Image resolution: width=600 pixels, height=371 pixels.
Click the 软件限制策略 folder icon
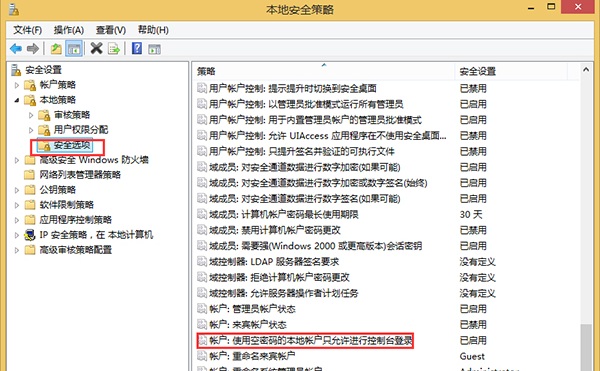click(30, 205)
